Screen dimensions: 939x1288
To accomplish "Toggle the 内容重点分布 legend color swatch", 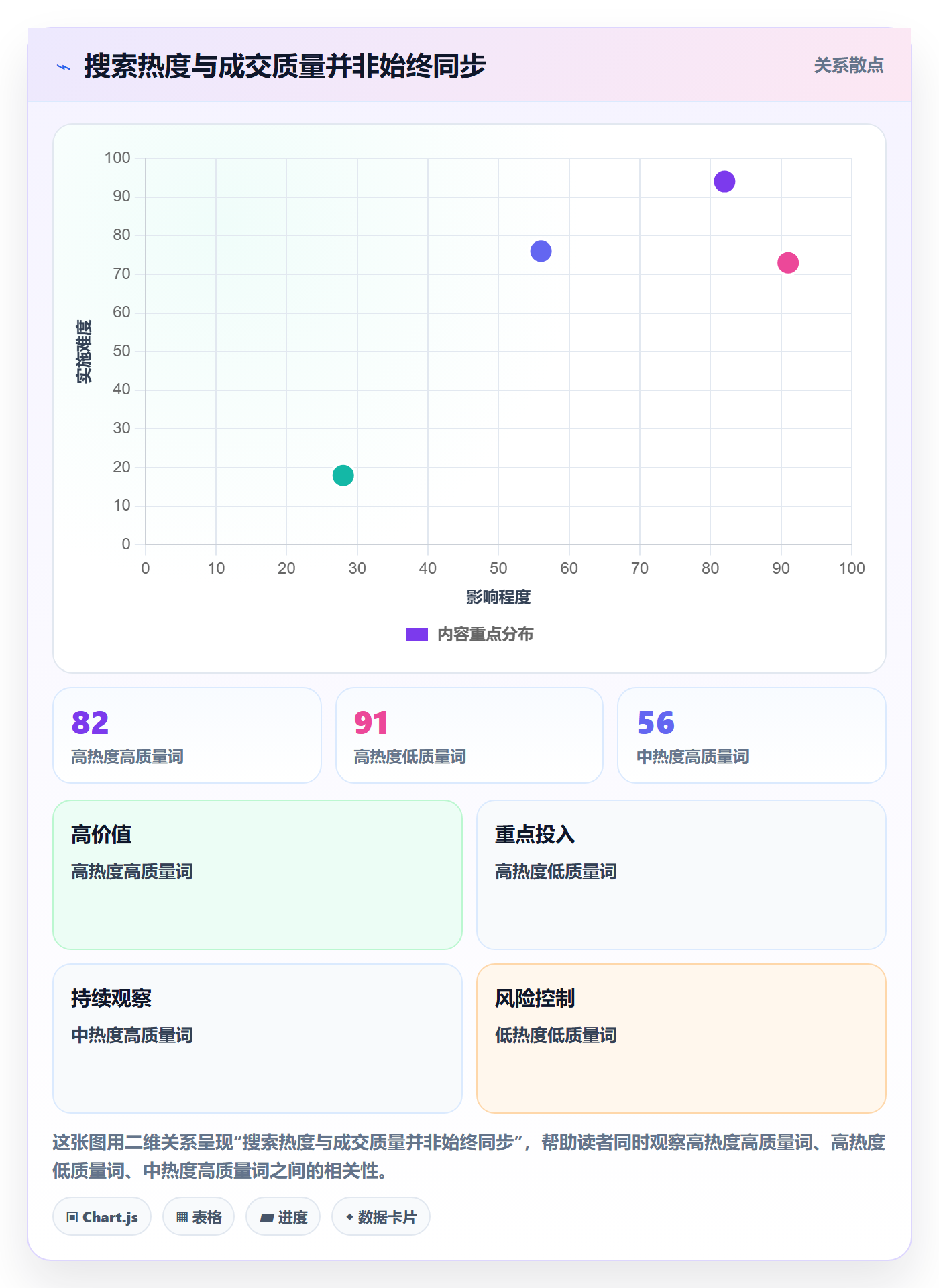I will (417, 635).
